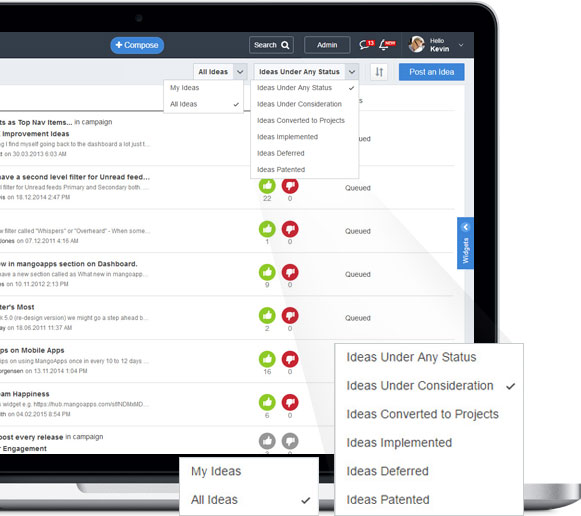Open the Ideas Under Any Status dropdown

pos(306,72)
